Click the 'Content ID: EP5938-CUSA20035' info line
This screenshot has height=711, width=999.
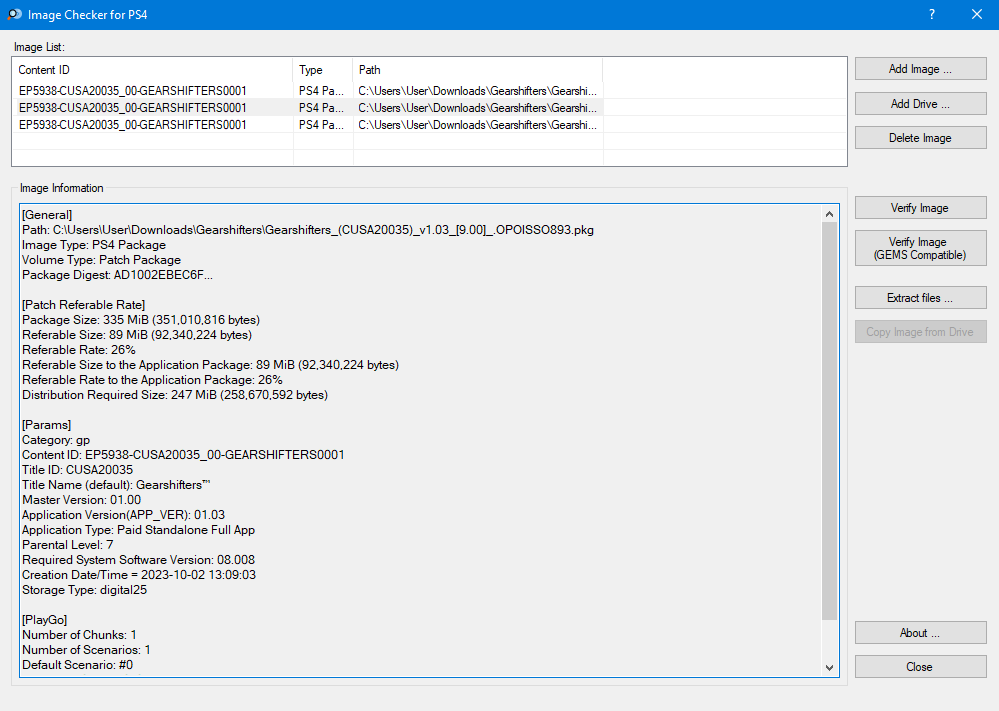pyautogui.click(x=183, y=455)
